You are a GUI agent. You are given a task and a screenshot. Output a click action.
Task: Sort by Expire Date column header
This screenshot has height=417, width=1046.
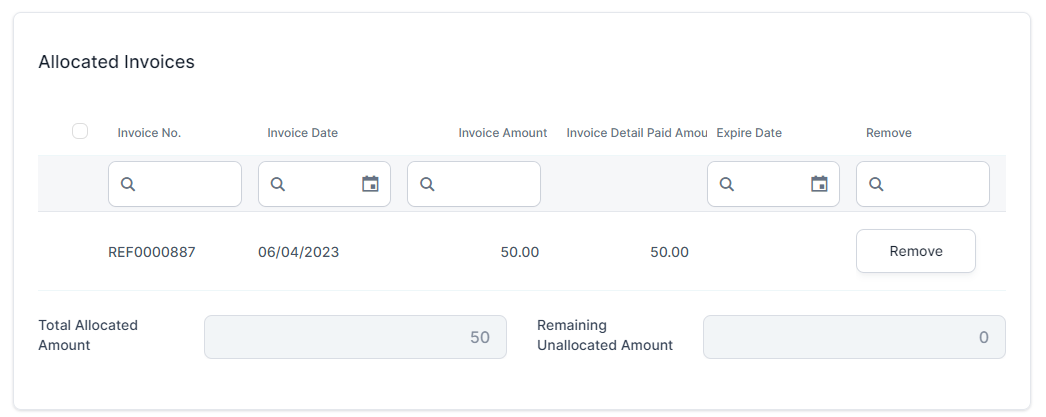[x=749, y=133]
